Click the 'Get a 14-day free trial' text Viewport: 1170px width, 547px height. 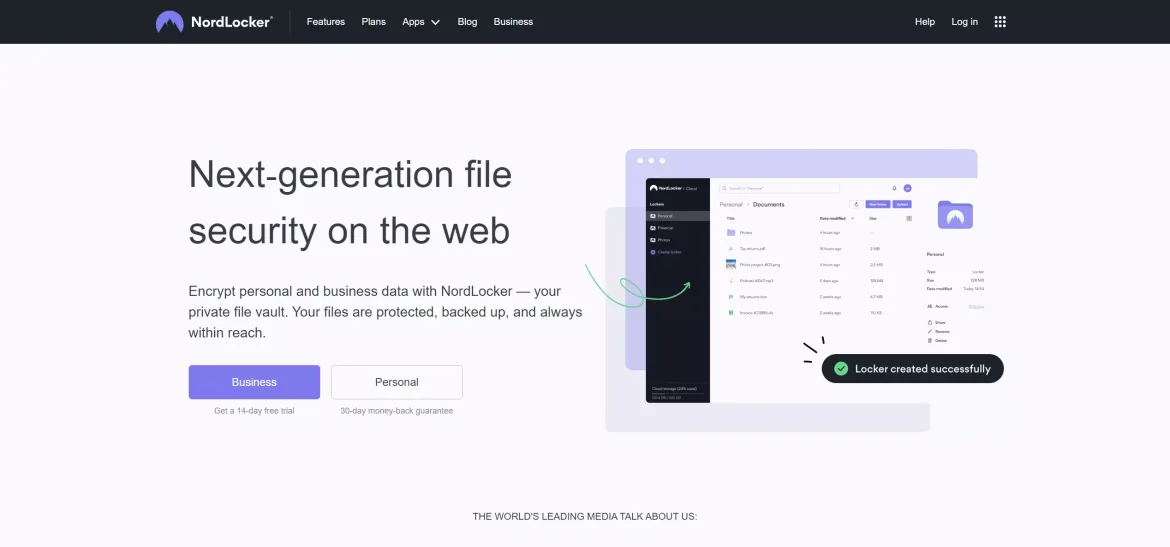(x=254, y=410)
